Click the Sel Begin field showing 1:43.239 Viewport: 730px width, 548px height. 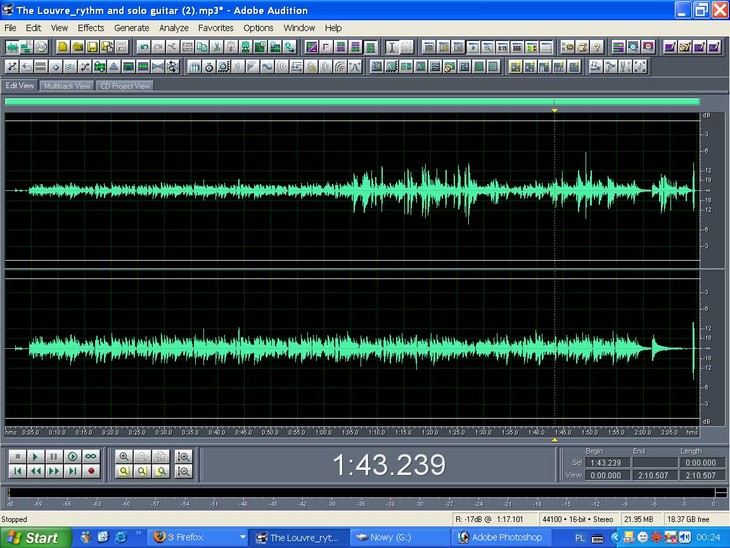[x=606, y=463]
